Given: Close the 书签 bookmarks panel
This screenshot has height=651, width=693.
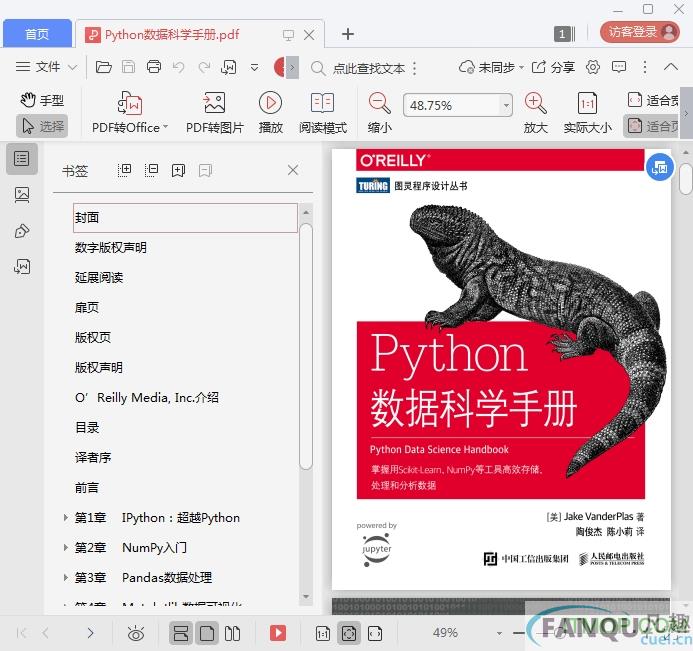Looking at the screenshot, I should (293, 170).
